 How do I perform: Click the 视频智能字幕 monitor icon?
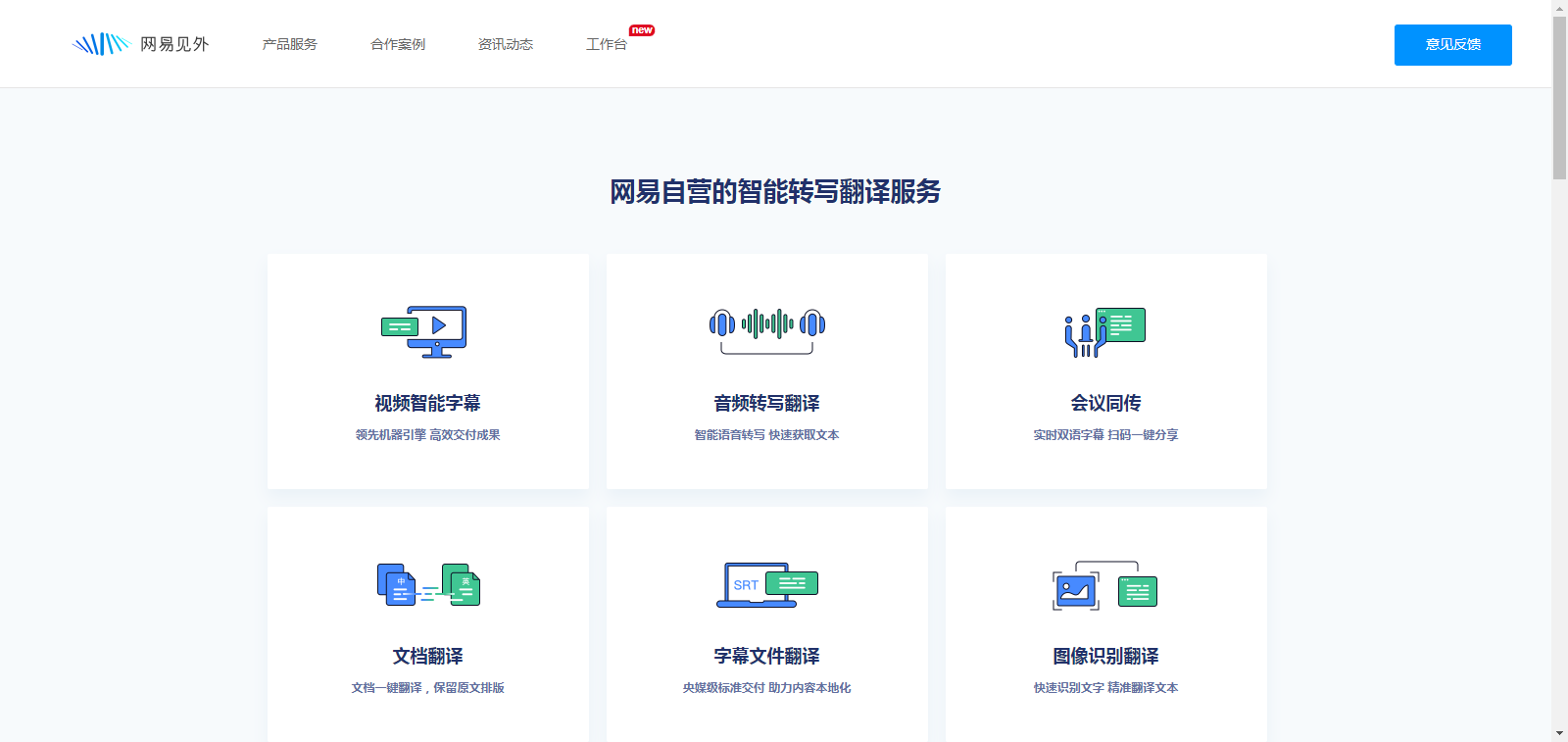pyautogui.click(x=424, y=331)
